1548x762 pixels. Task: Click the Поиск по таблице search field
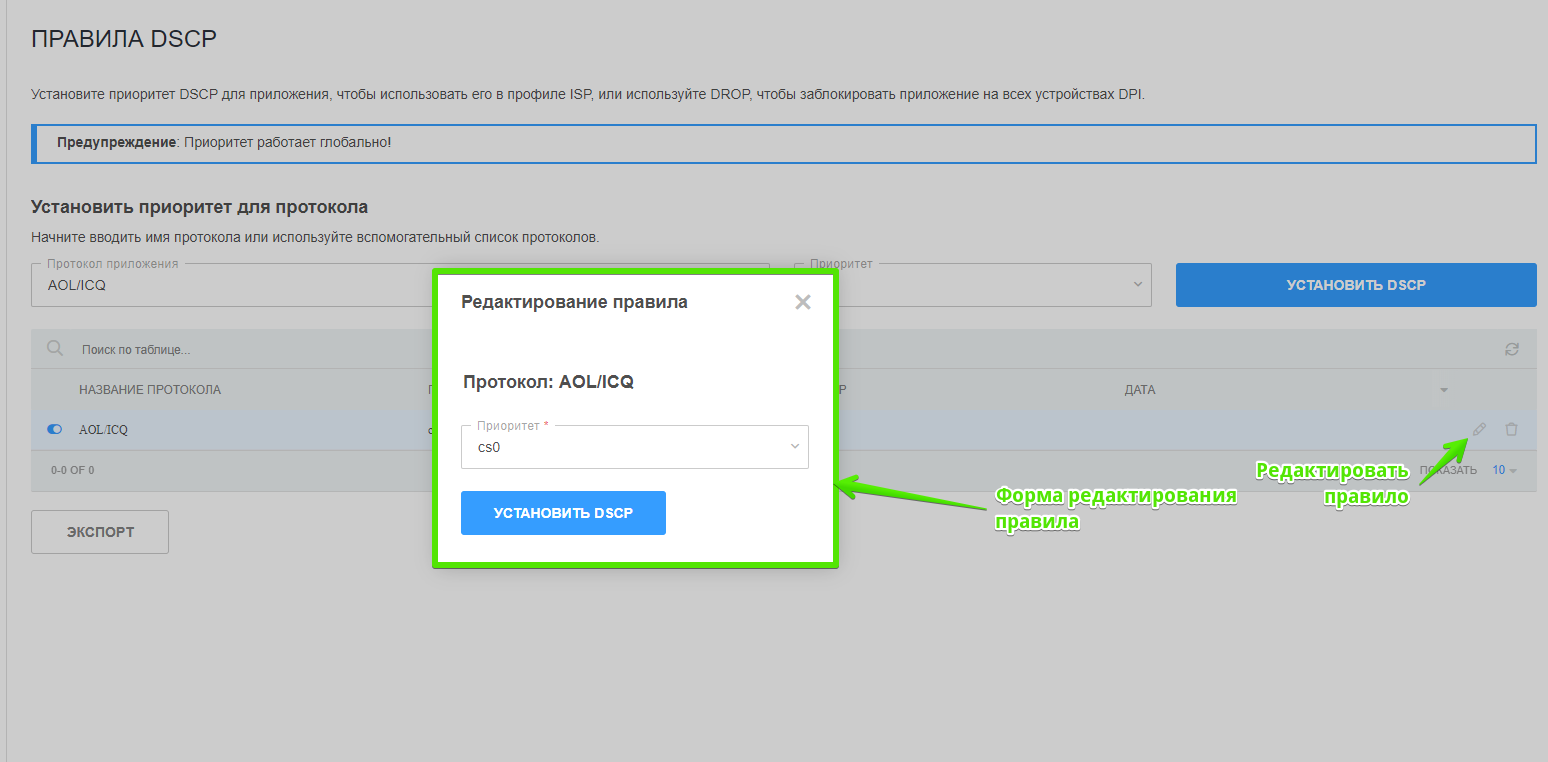pos(240,350)
